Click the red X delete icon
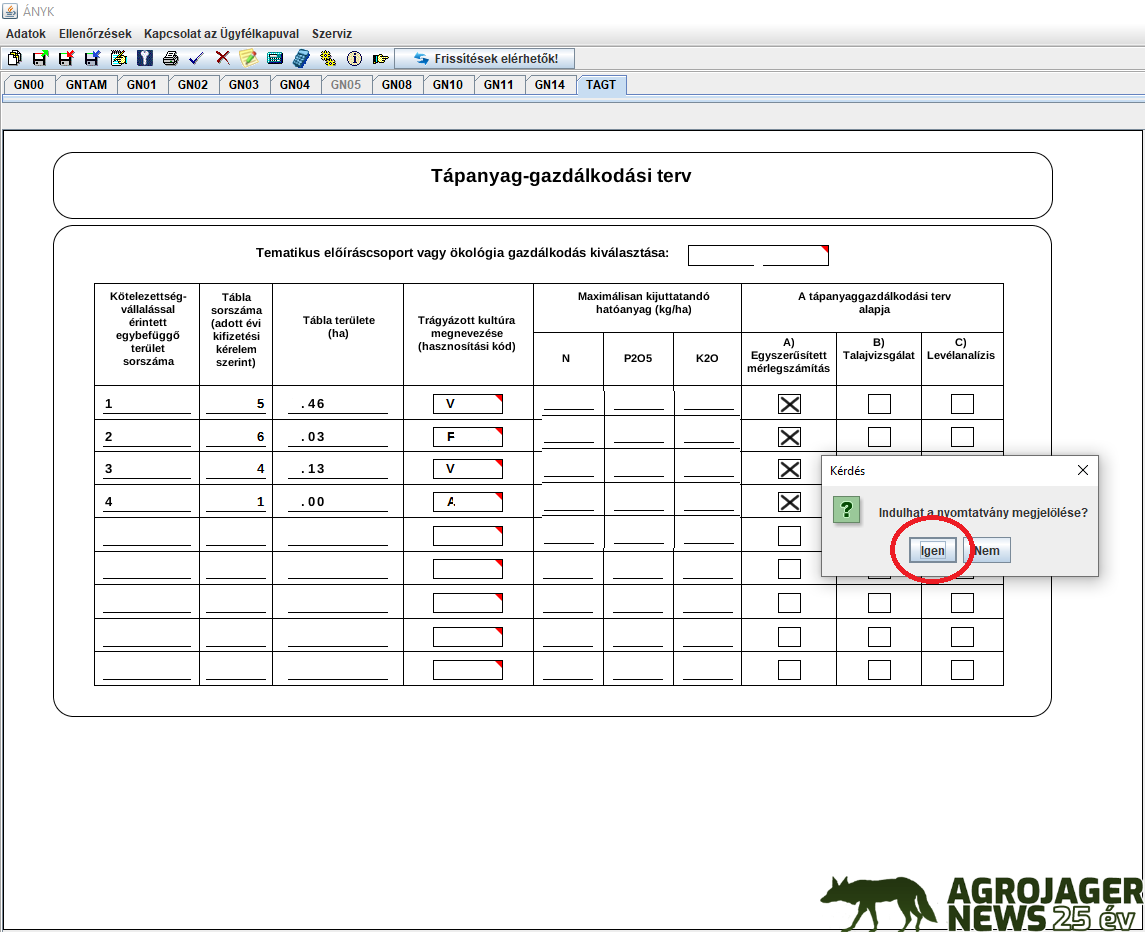This screenshot has height=932, width=1145. click(222, 59)
